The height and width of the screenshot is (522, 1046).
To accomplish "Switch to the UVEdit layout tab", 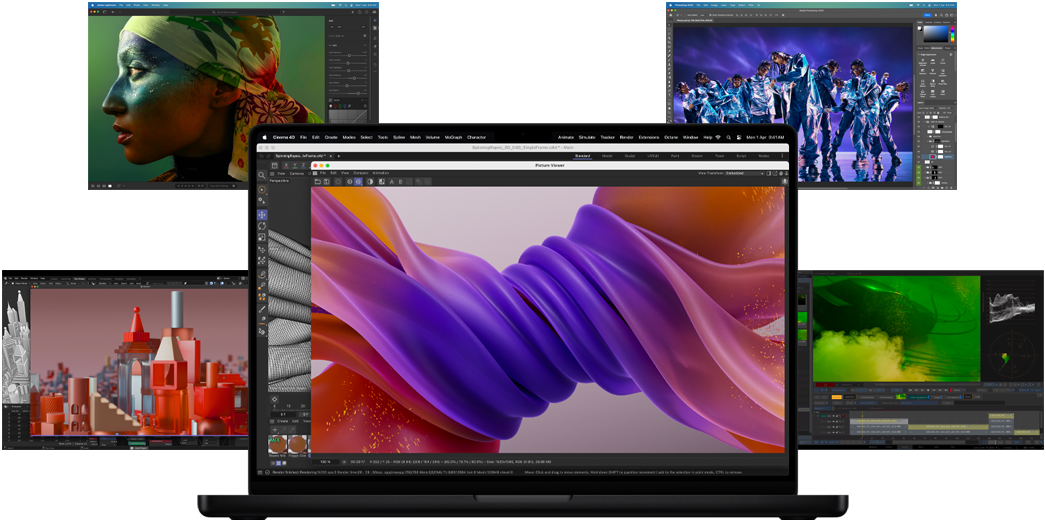I will tap(653, 156).
